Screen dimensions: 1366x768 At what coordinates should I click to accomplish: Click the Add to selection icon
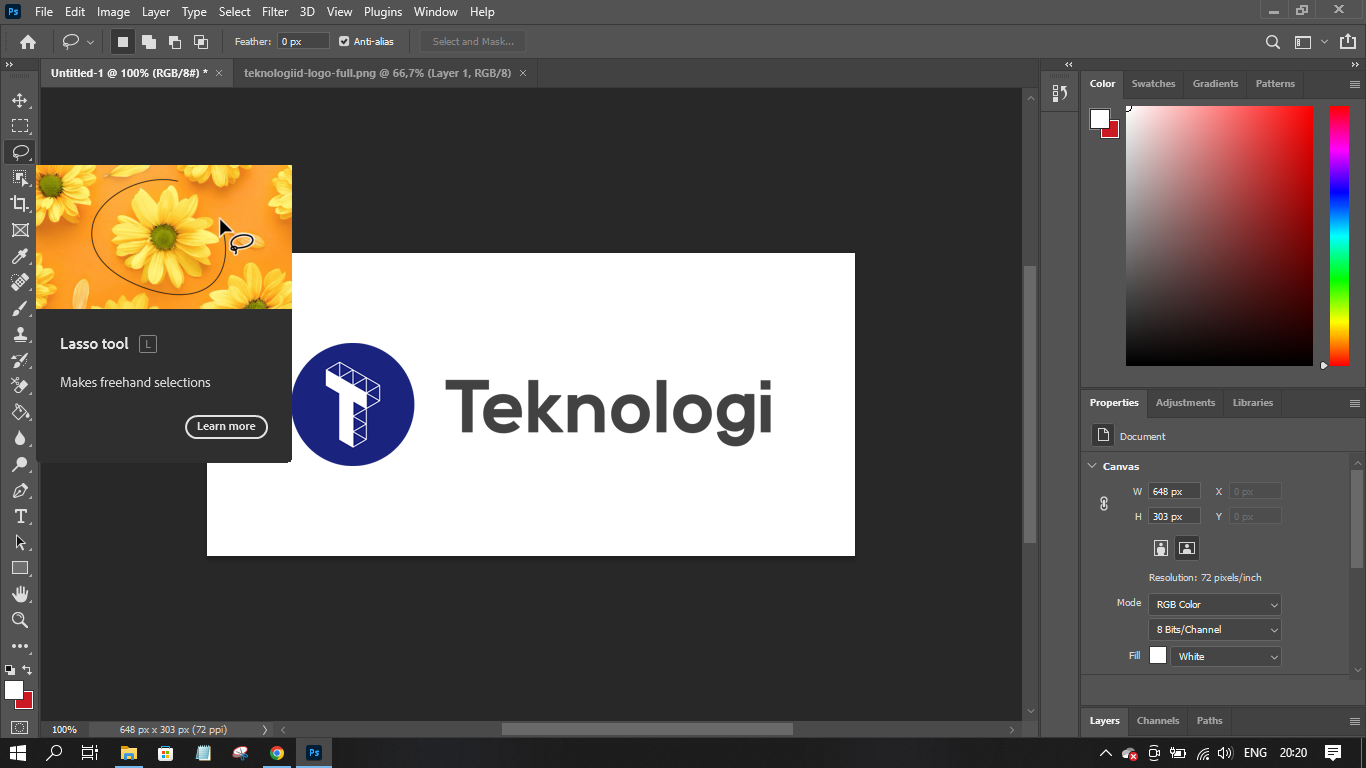149,42
